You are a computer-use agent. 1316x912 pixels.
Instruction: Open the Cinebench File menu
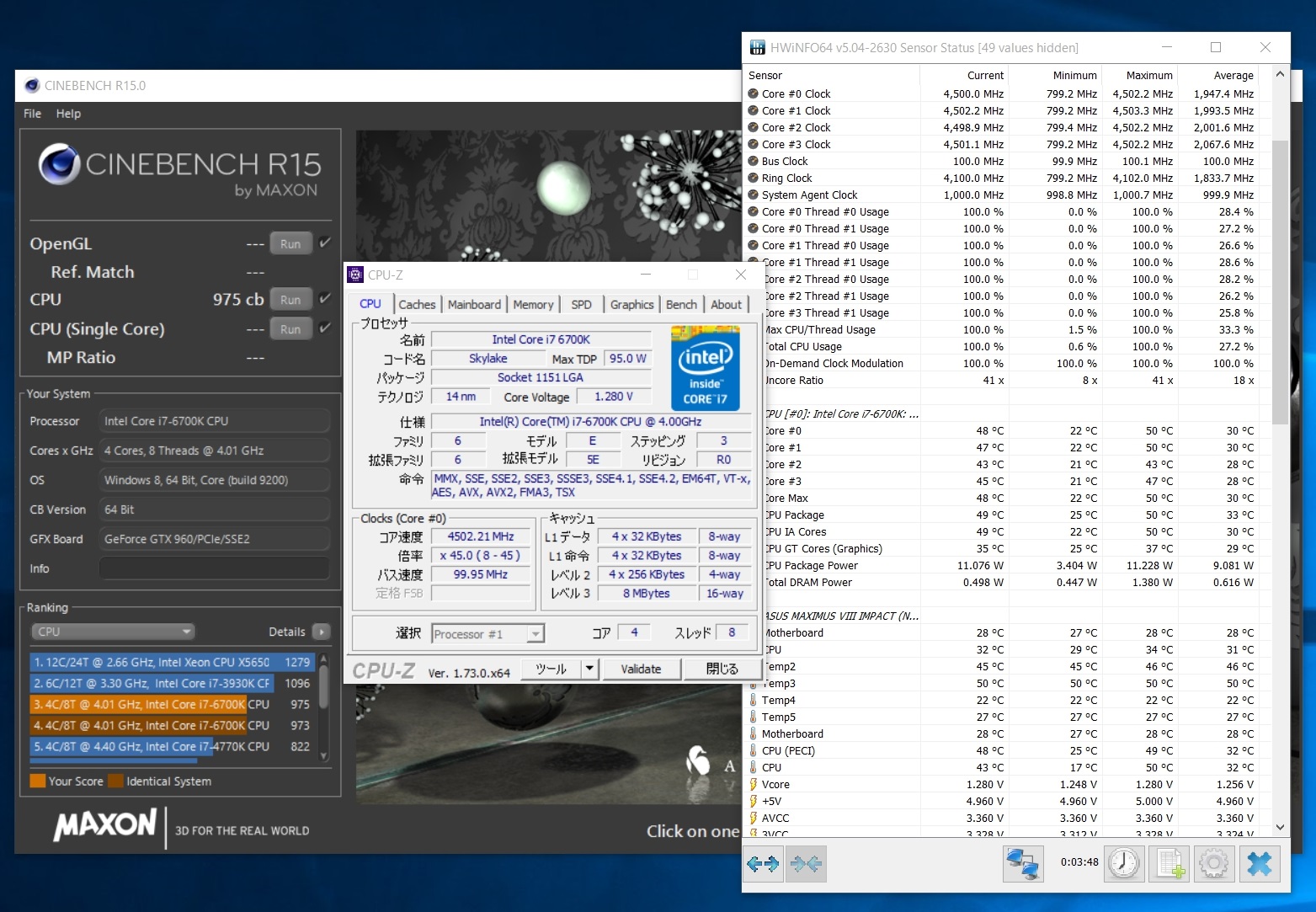[33, 114]
